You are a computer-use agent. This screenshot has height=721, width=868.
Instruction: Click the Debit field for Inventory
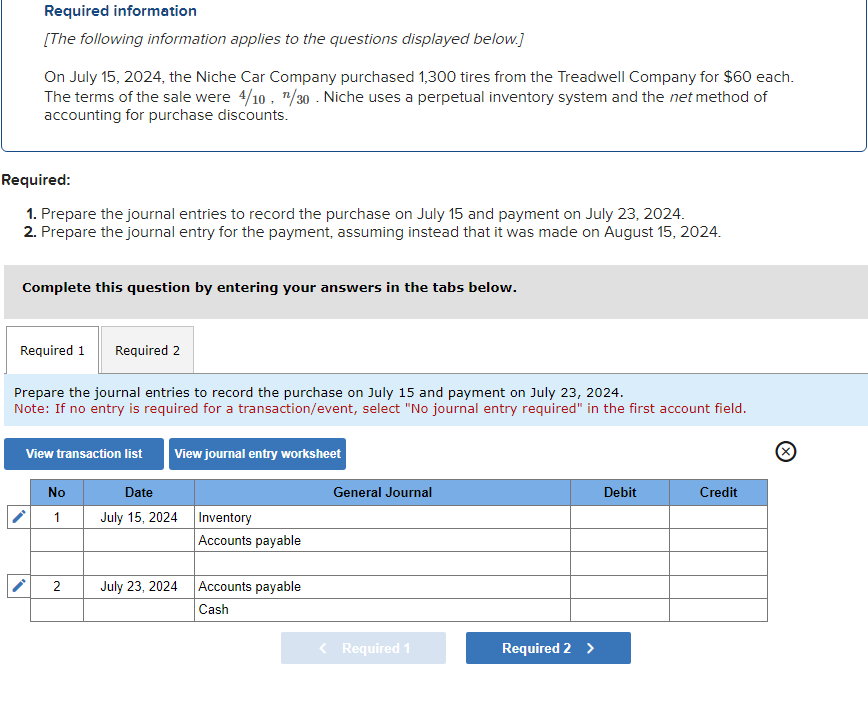[620, 517]
